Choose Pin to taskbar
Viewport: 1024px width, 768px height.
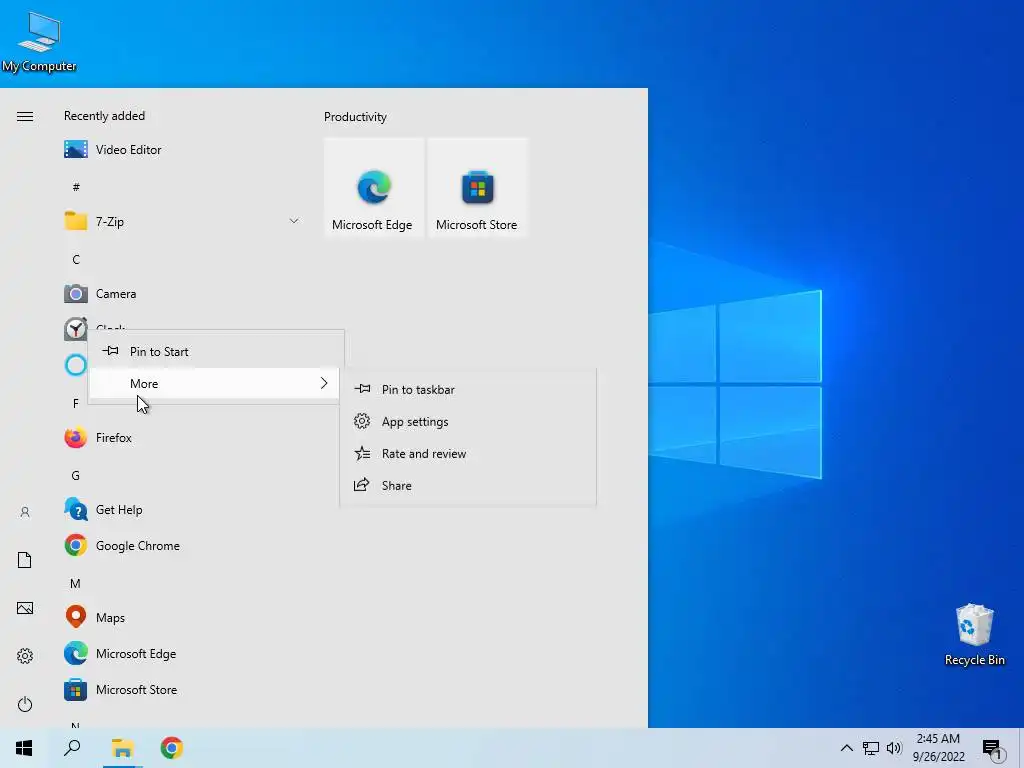click(468, 389)
